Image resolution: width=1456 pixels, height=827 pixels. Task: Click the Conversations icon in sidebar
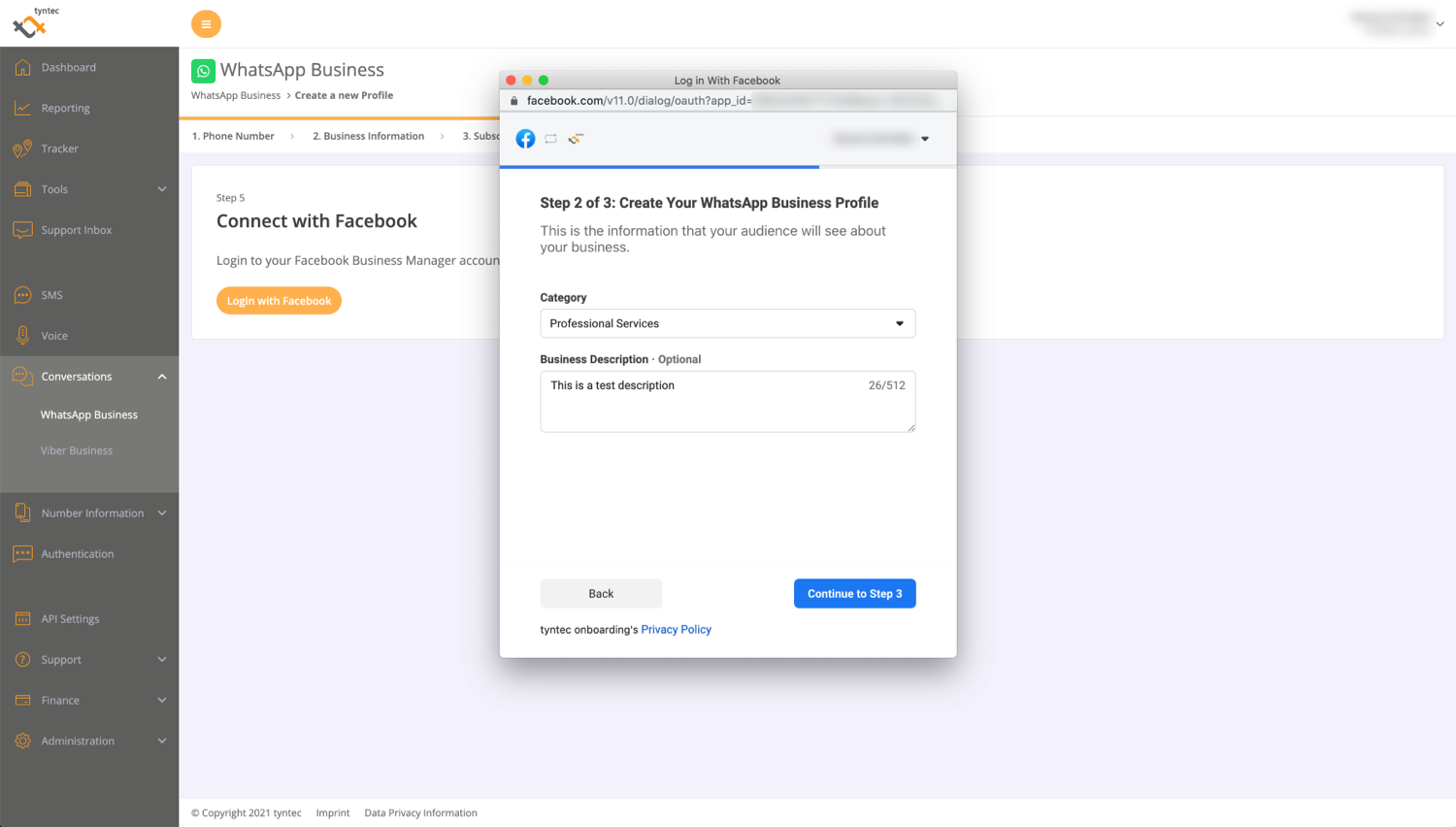click(22, 377)
